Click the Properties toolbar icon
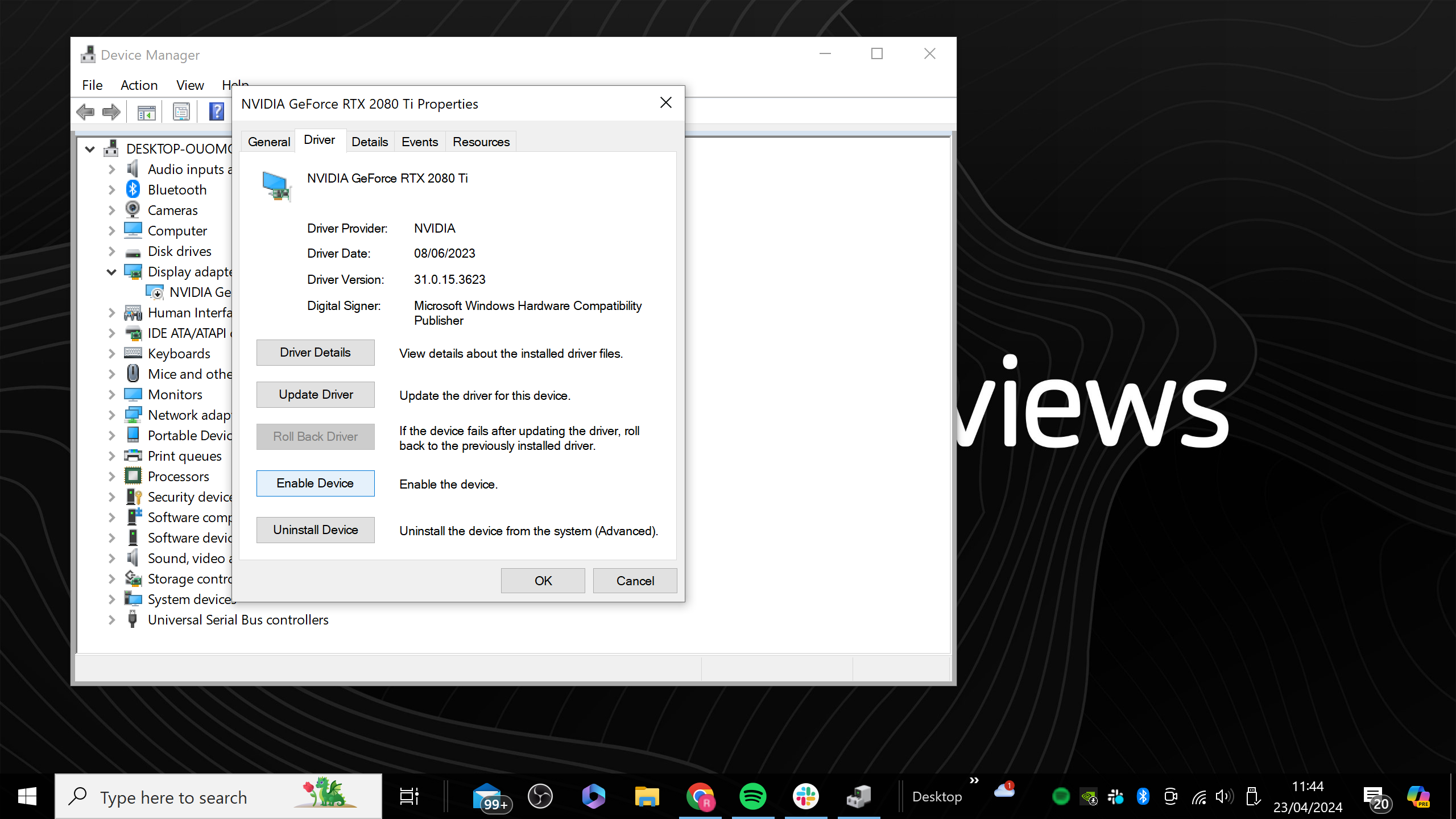Viewport: 1456px width, 819px height. click(181, 112)
